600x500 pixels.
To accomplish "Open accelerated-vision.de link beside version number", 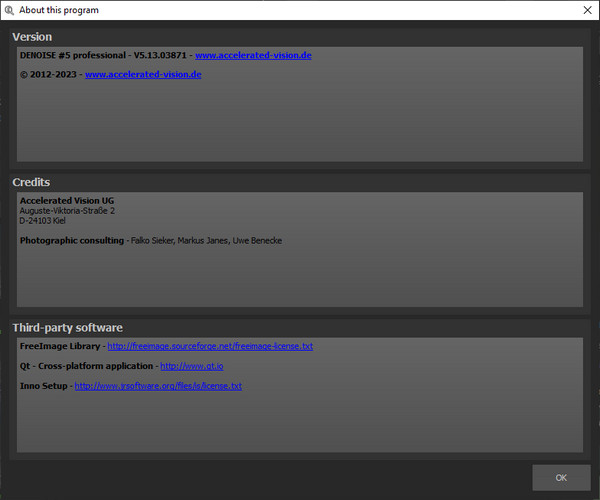I will [x=253, y=55].
